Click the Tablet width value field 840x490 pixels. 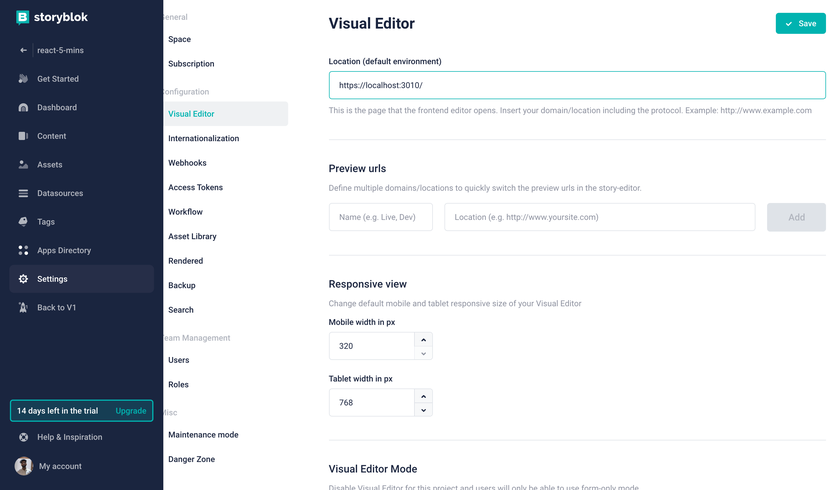point(372,403)
